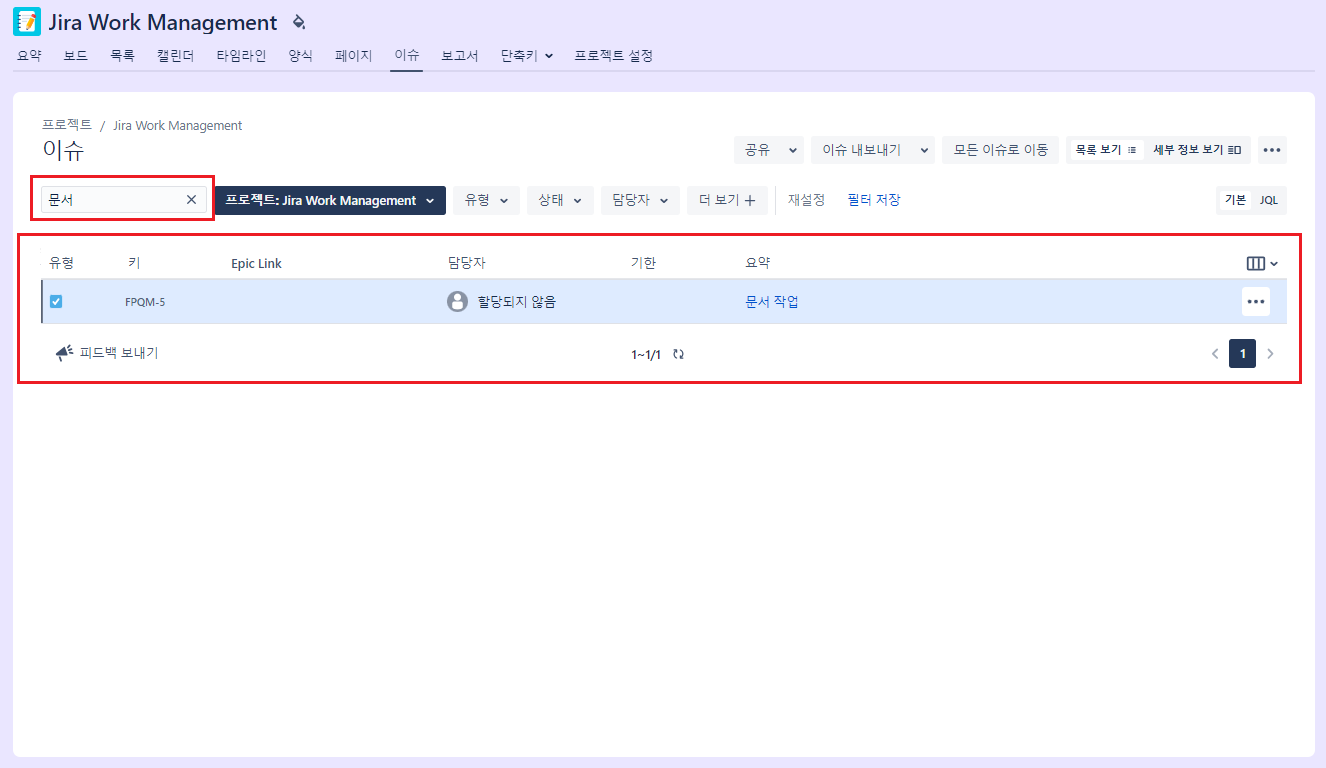1326x768 pixels.
Task: Click the paint bucket theme icon
Action: [x=299, y=22]
